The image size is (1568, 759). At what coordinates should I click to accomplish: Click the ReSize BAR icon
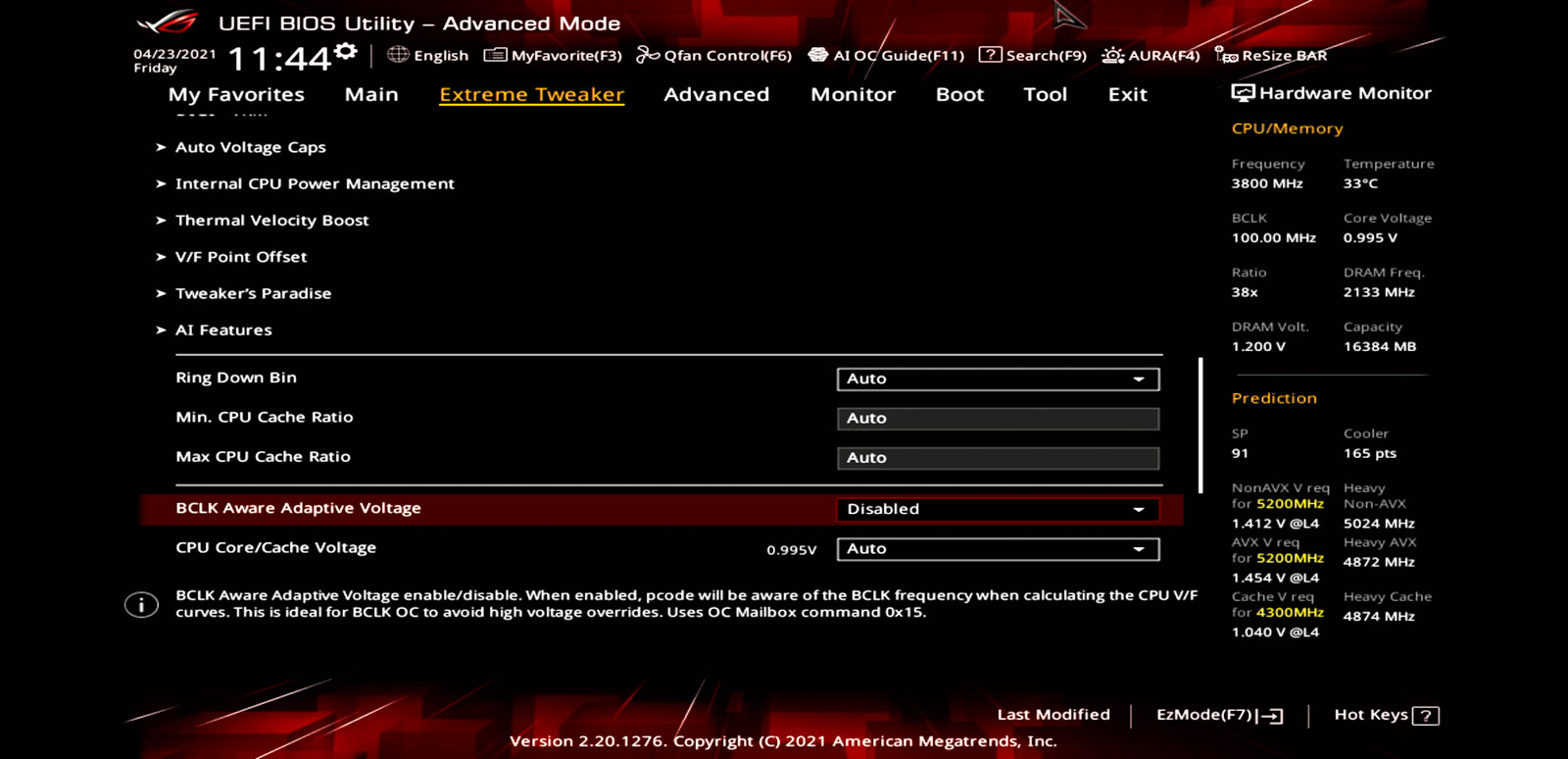pyautogui.click(x=1226, y=55)
